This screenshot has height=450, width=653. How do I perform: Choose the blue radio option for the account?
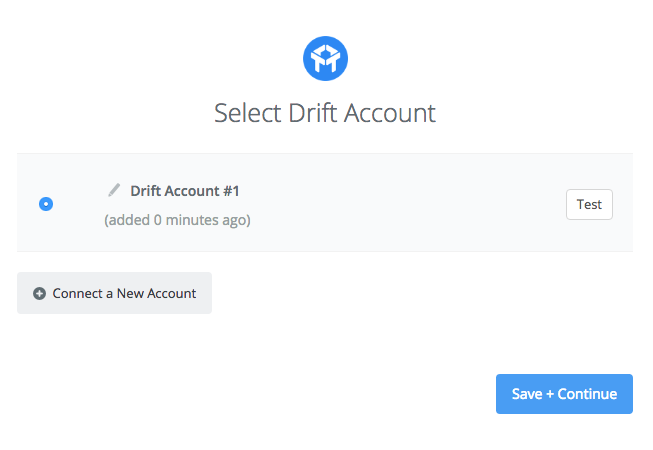[x=46, y=204]
